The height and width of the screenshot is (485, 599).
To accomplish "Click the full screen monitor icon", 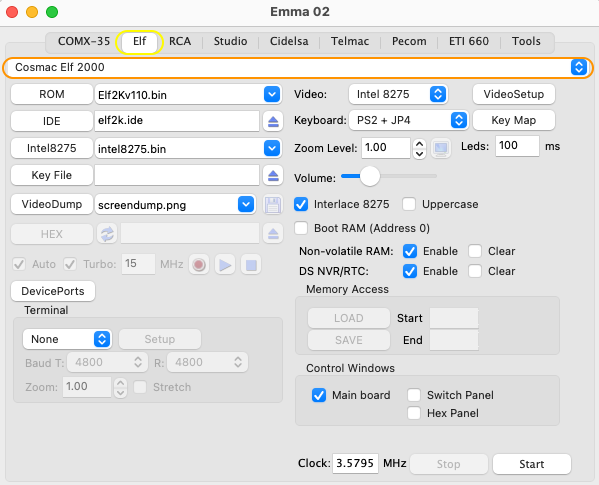I will pyautogui.click(x=441, y=148).
